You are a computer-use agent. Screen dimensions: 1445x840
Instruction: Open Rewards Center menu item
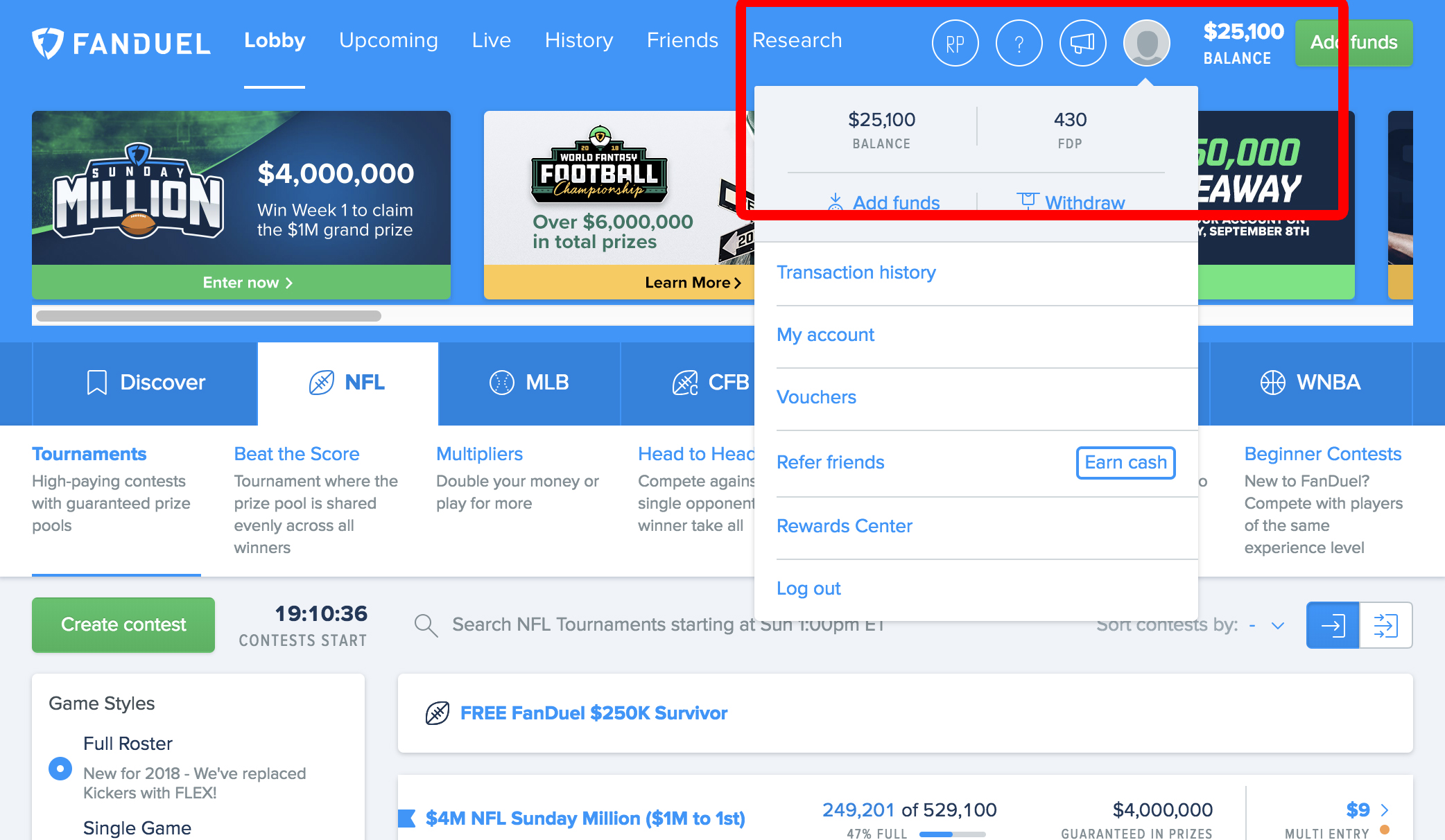tap(844, 526)
